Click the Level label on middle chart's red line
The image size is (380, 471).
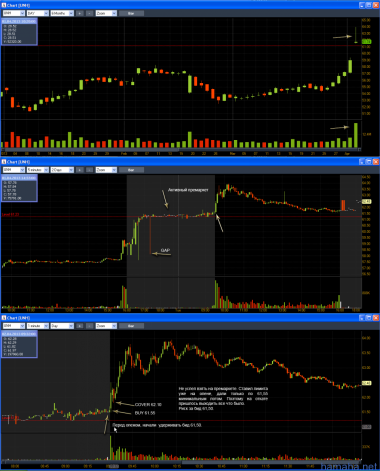pos(10,215)
